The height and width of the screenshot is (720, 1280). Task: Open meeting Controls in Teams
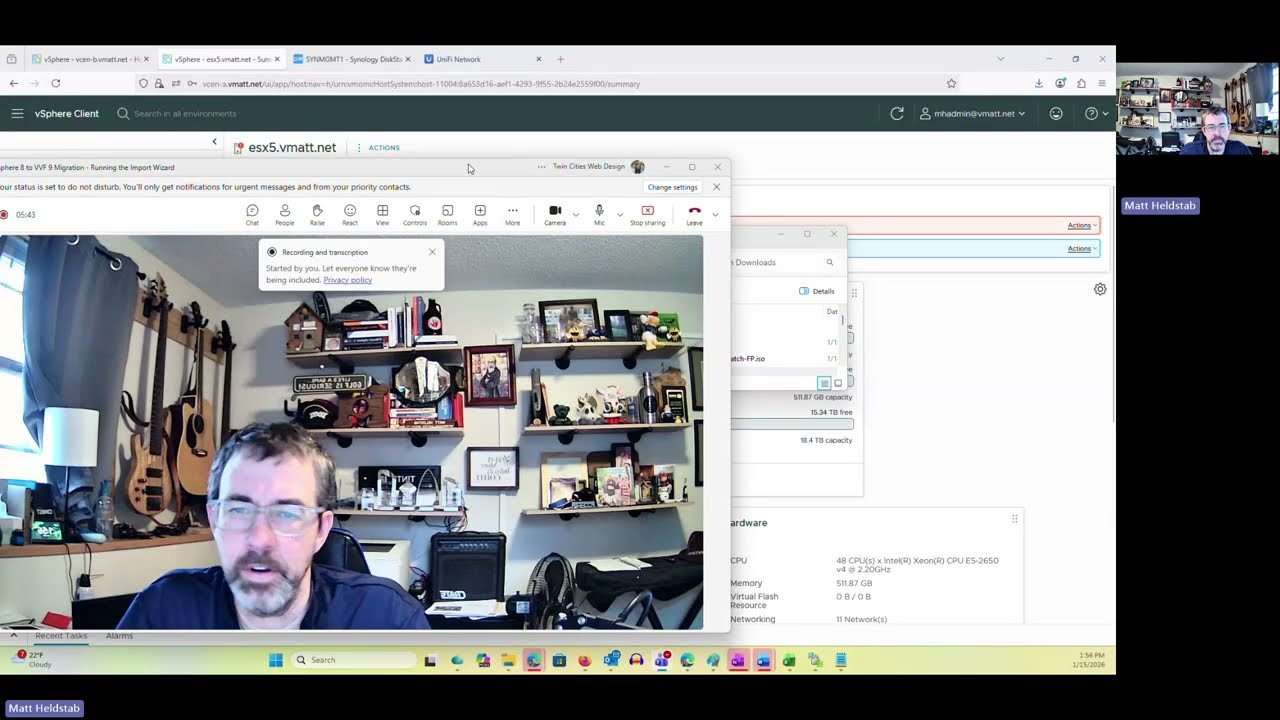(415, 215)
